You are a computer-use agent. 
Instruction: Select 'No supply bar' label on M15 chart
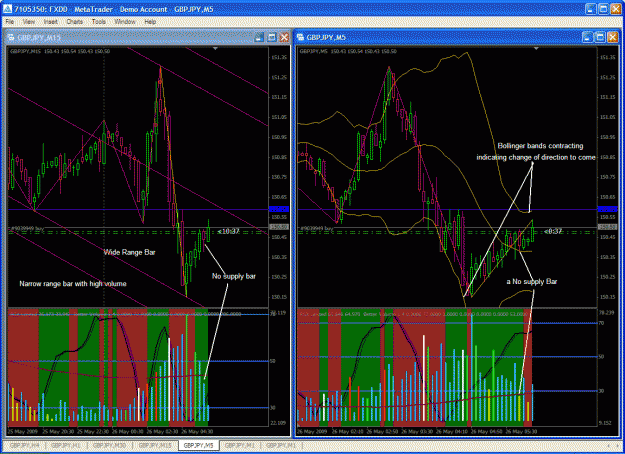(x=234, y=276)
